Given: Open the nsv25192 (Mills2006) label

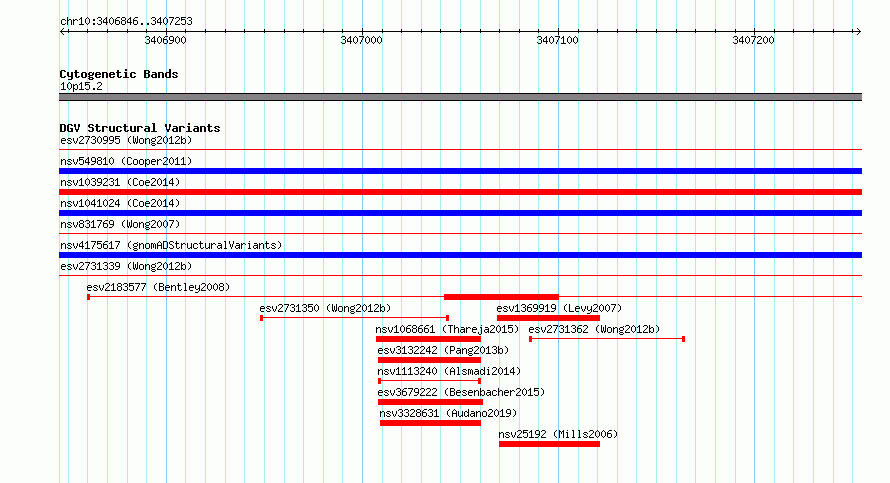Looking at the screenshot, I should click(x=558, y=434).
